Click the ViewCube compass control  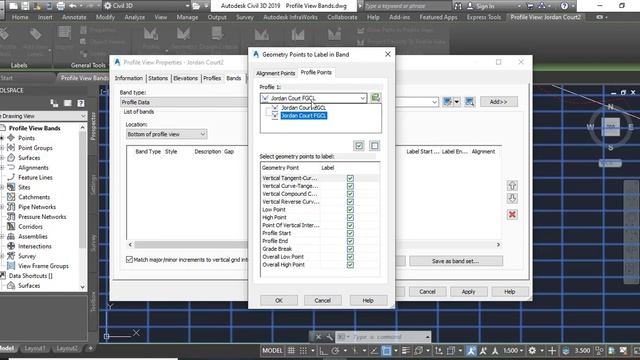(x=611, y=127)
